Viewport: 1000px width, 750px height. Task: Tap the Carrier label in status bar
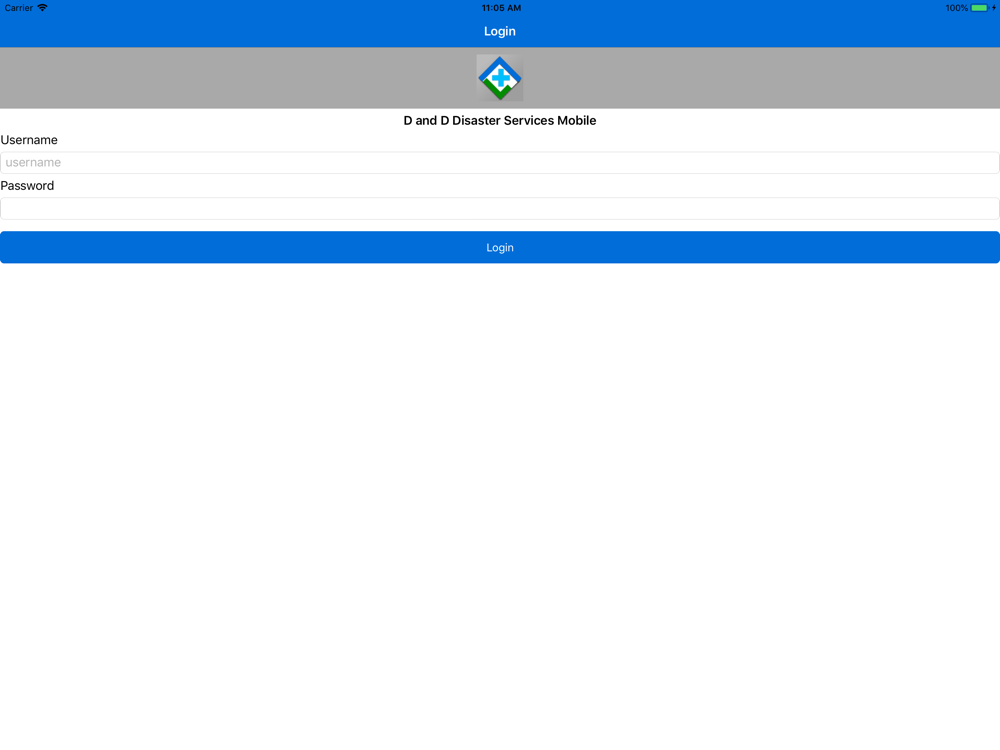(x=18, y=8)
